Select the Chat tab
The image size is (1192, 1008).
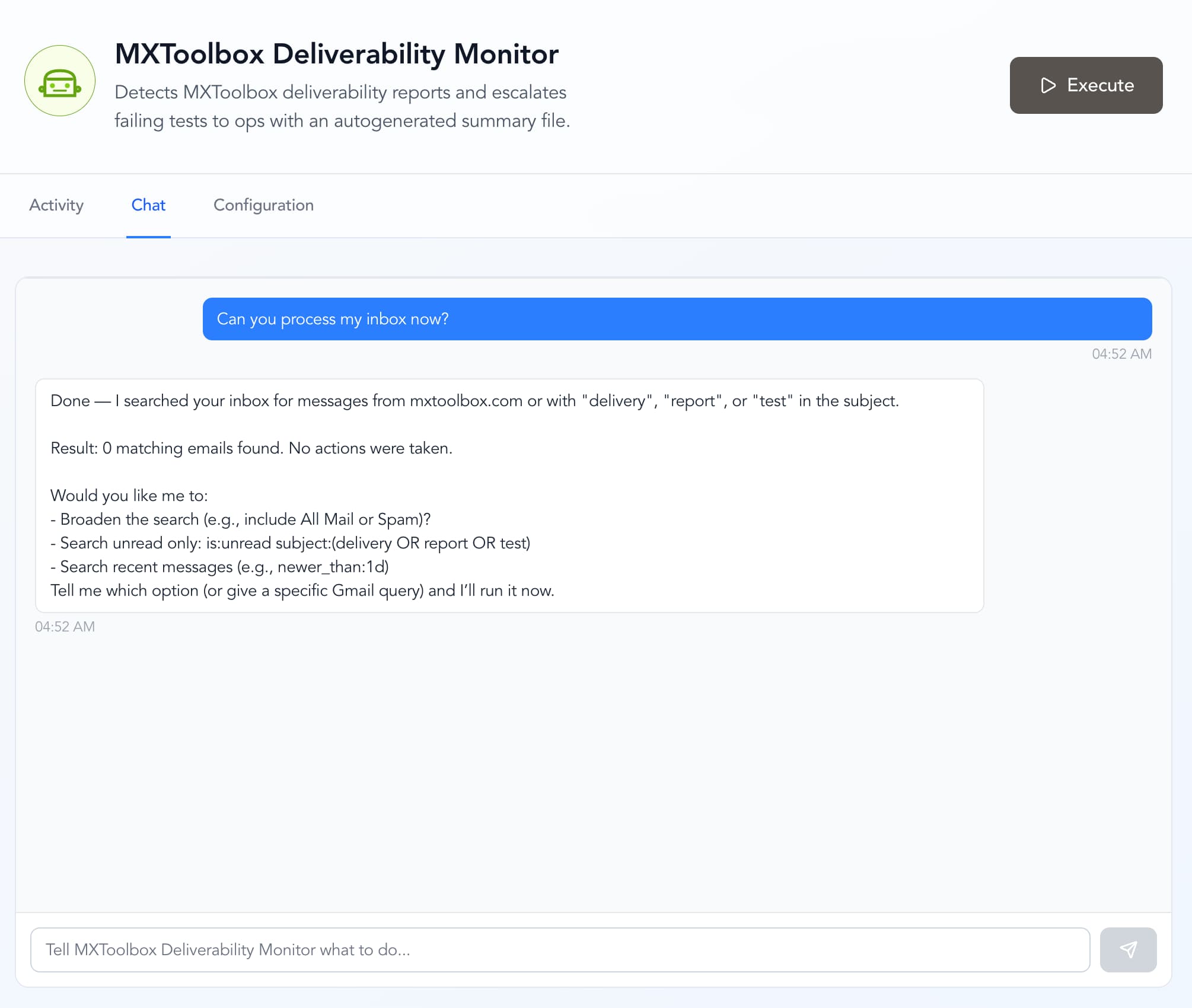click(x=148, y=205)
